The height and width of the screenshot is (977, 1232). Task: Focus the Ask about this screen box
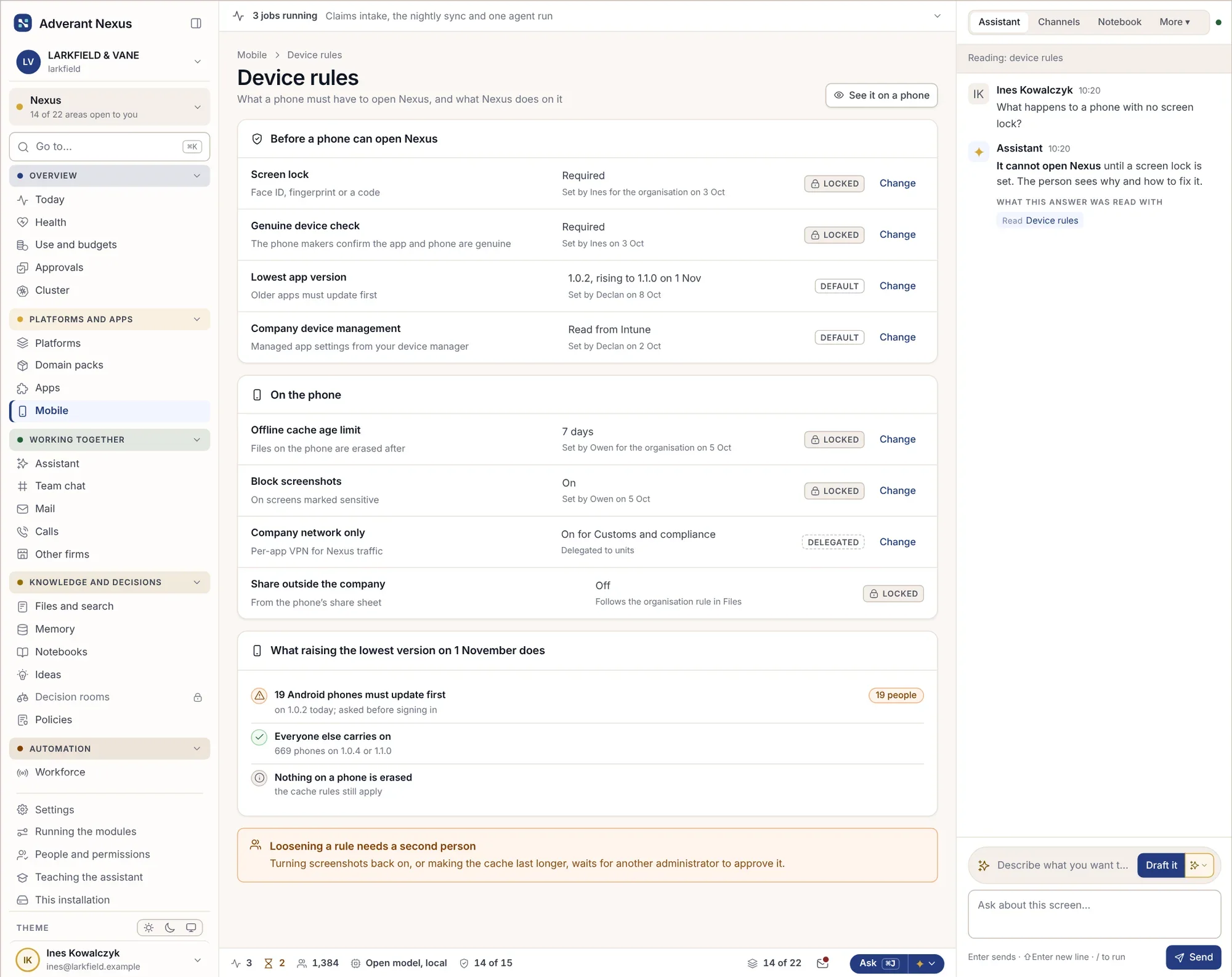coord(1094,915)
